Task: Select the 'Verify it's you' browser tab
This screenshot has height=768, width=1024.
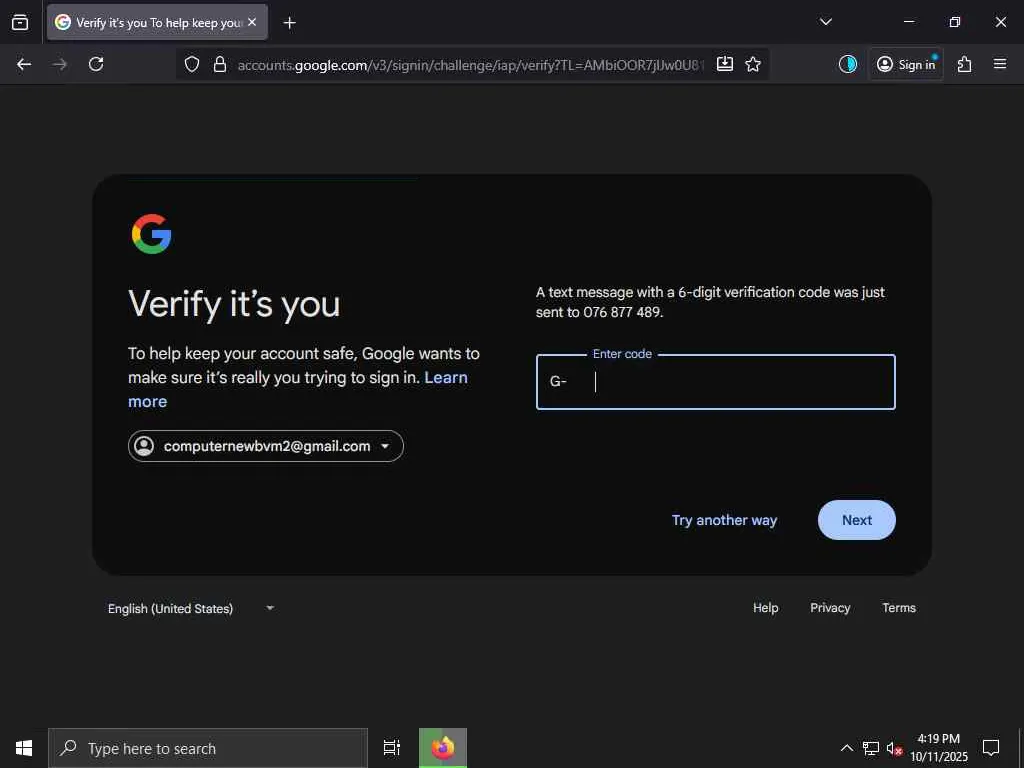Action: click(x=157, y=22)
